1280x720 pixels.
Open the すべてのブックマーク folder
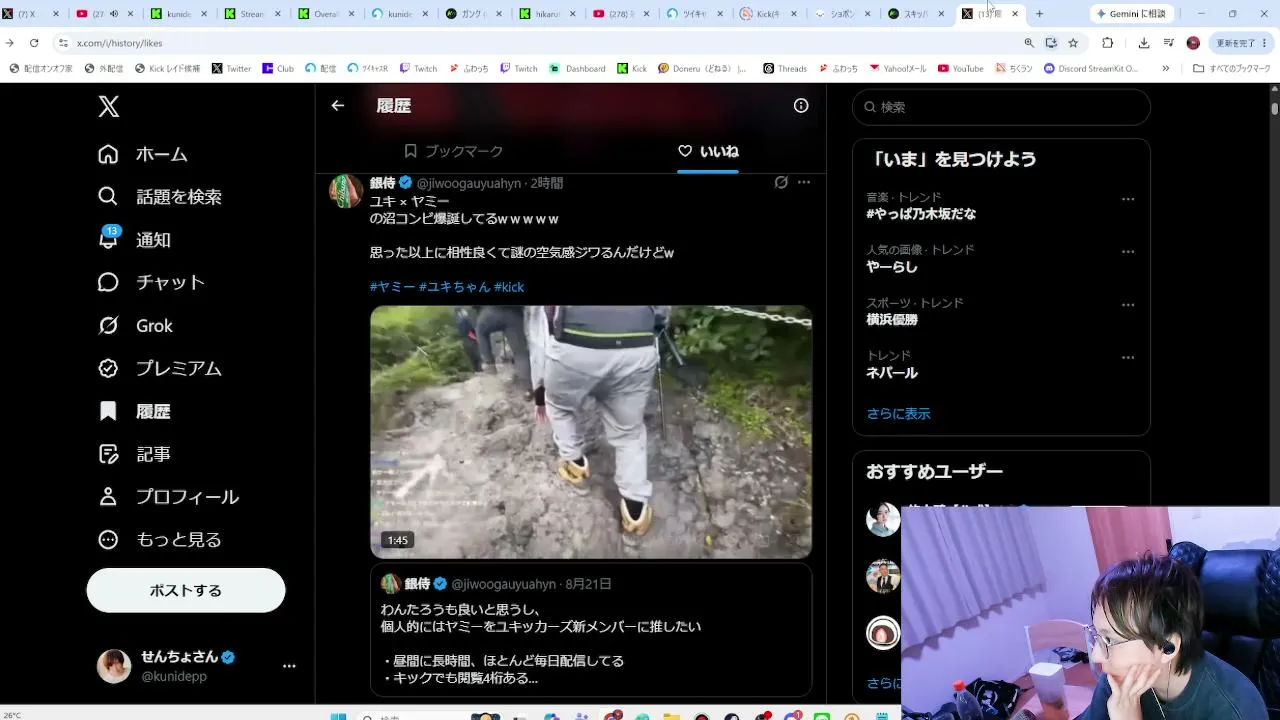click(1232, 69)
